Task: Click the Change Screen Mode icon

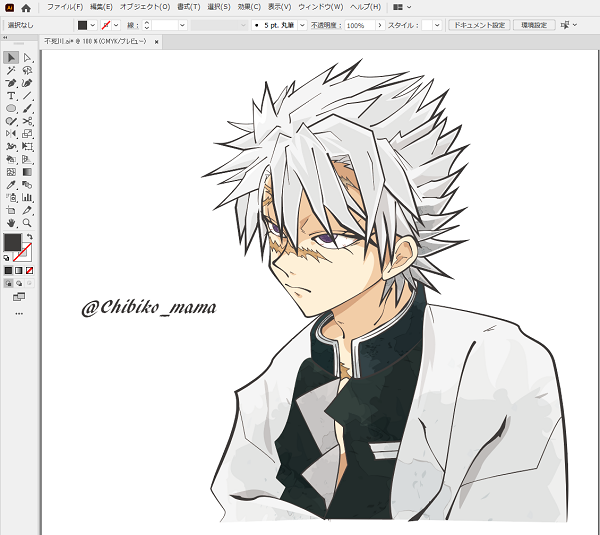Action: tap(19, 297)
